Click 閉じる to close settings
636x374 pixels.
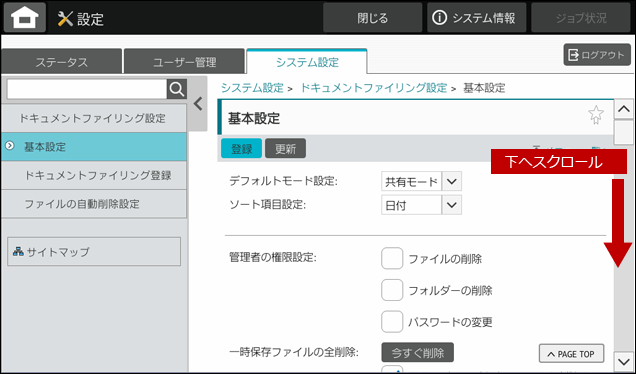point(372,17)
